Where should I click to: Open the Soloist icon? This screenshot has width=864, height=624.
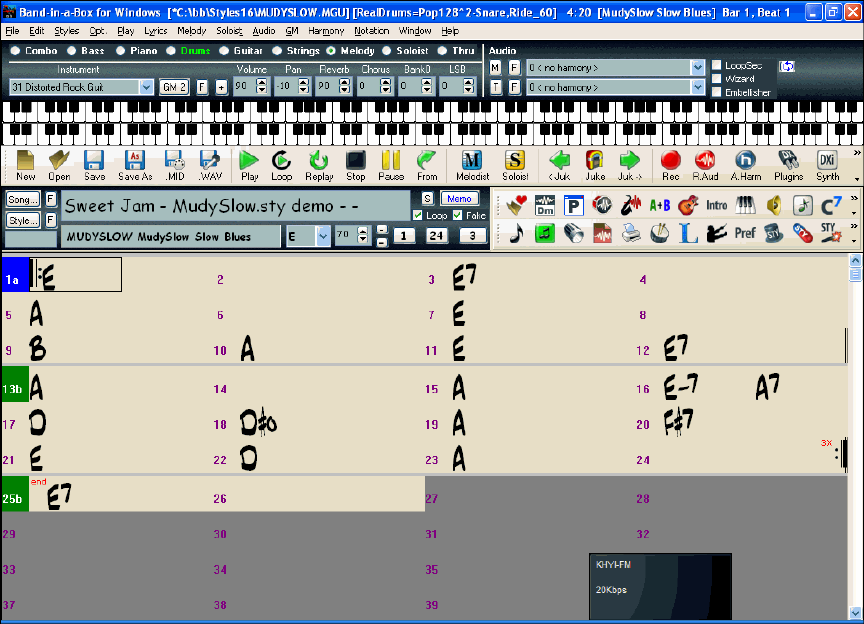515,165
